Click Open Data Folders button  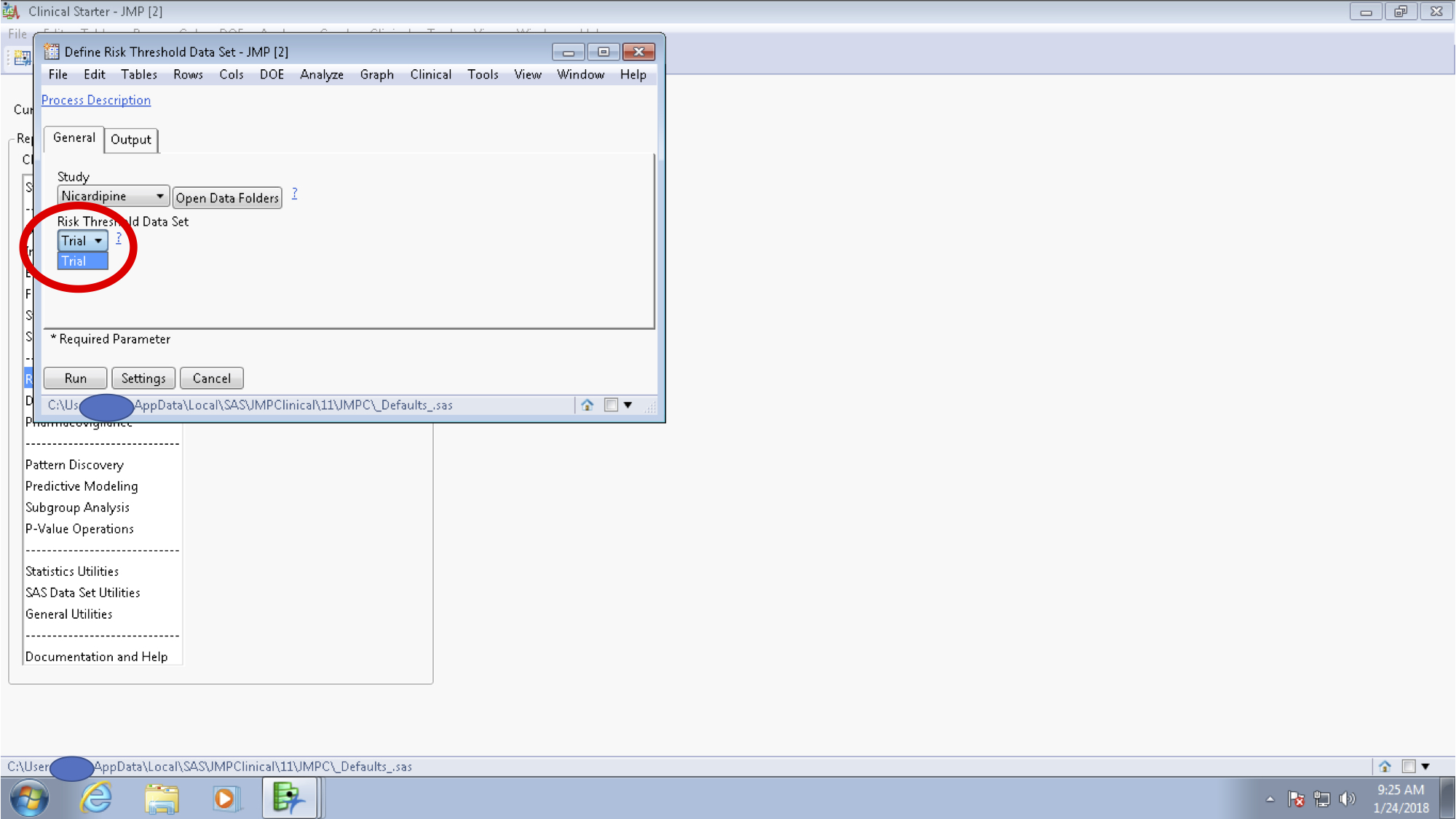click(227, 198)
